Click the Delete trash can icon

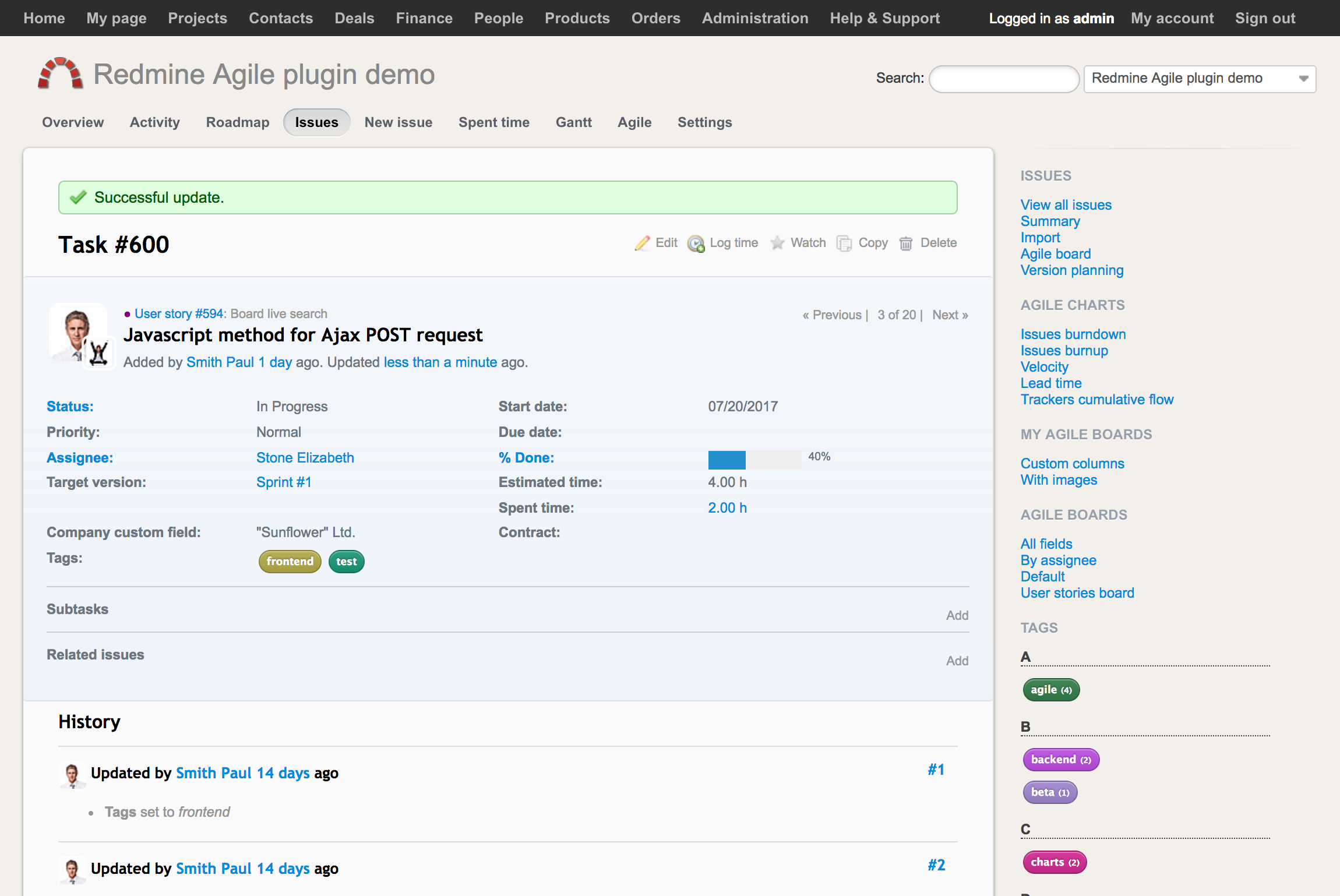905,243
